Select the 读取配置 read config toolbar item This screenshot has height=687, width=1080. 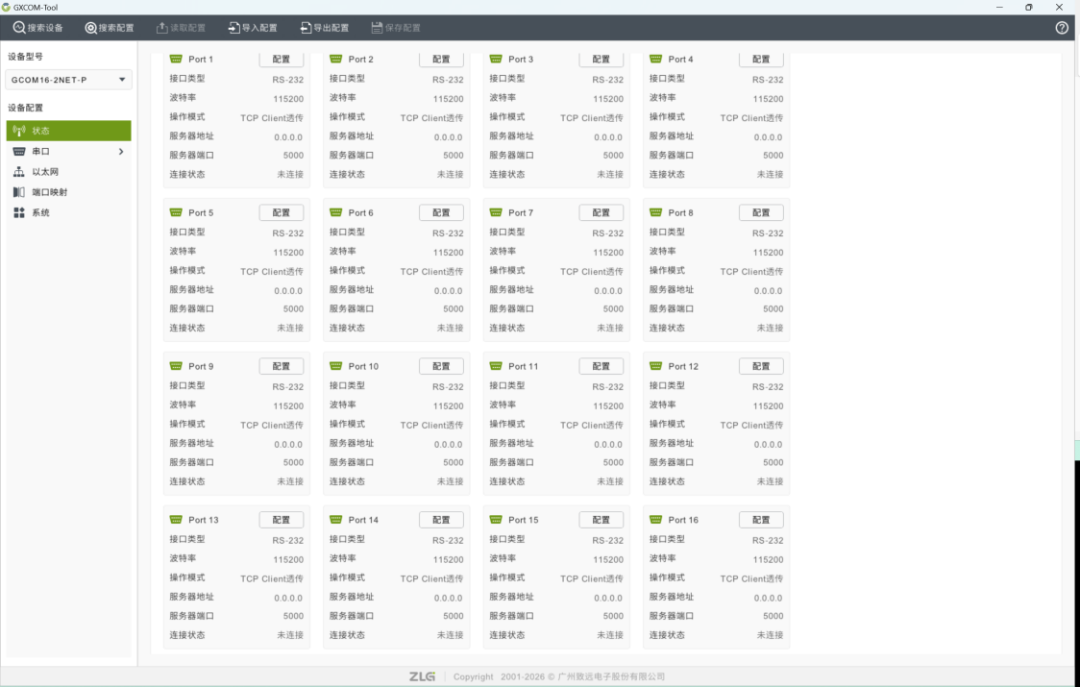(x=181, y=28)
